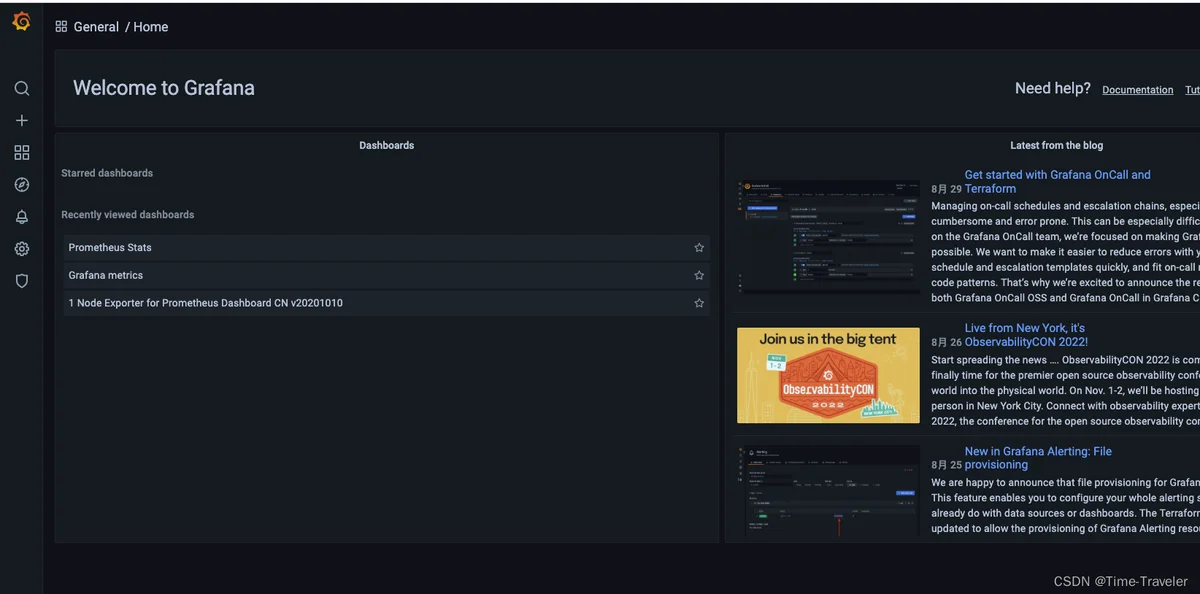
Task: Click the Welcome to Grafana heading
Action: tap(164, 88)
